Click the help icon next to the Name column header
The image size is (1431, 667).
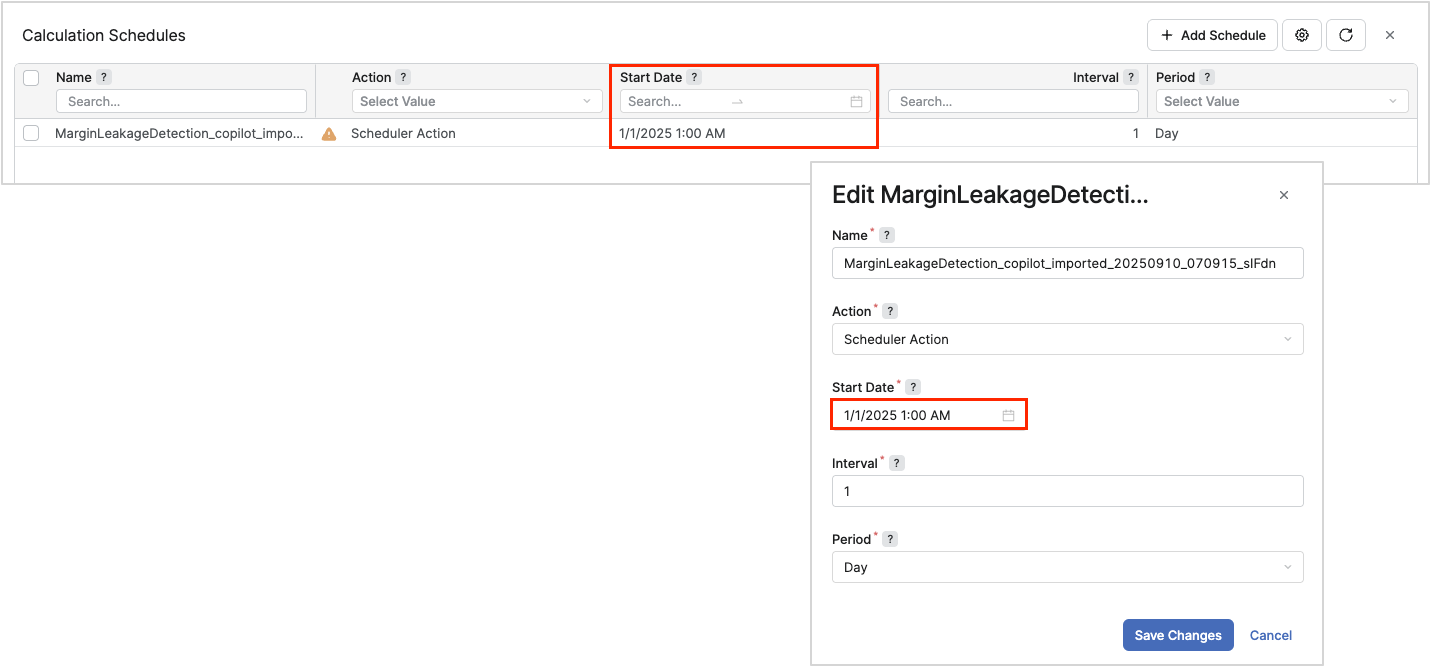click(x=104, y=77)
